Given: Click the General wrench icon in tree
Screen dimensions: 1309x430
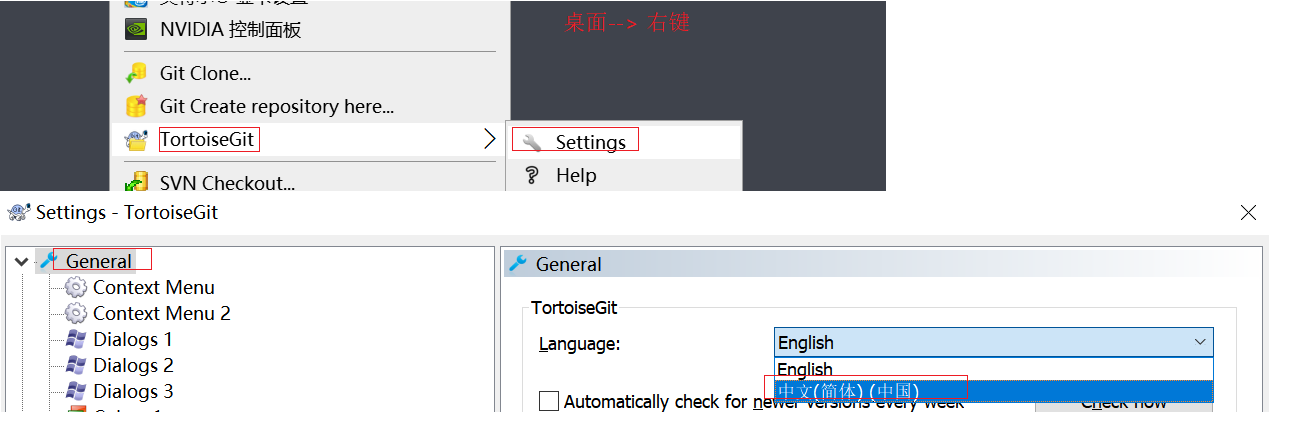Looking at the screenshot, I should coord(49,261).
